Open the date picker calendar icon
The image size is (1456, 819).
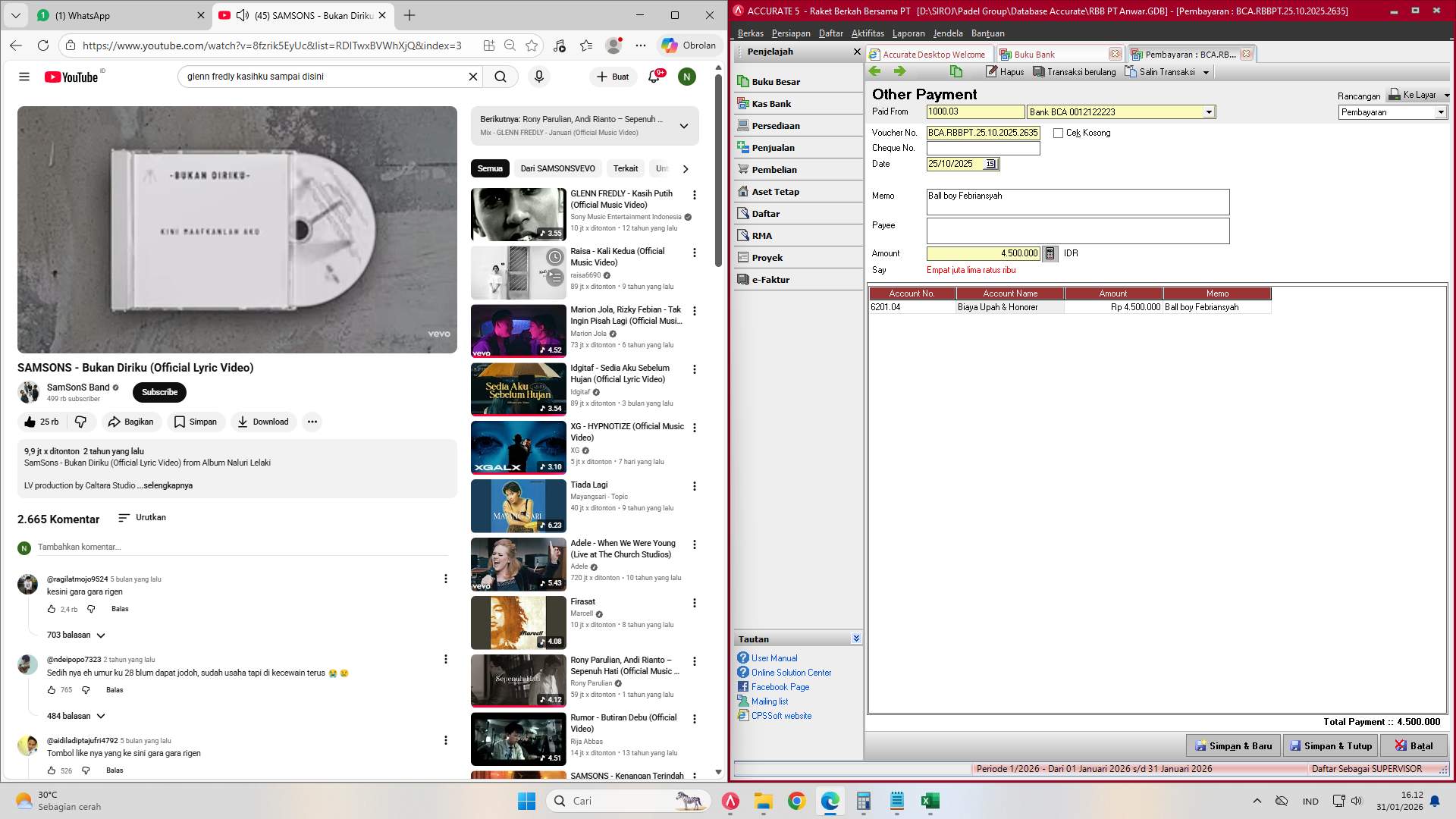(x=990, y=164)
